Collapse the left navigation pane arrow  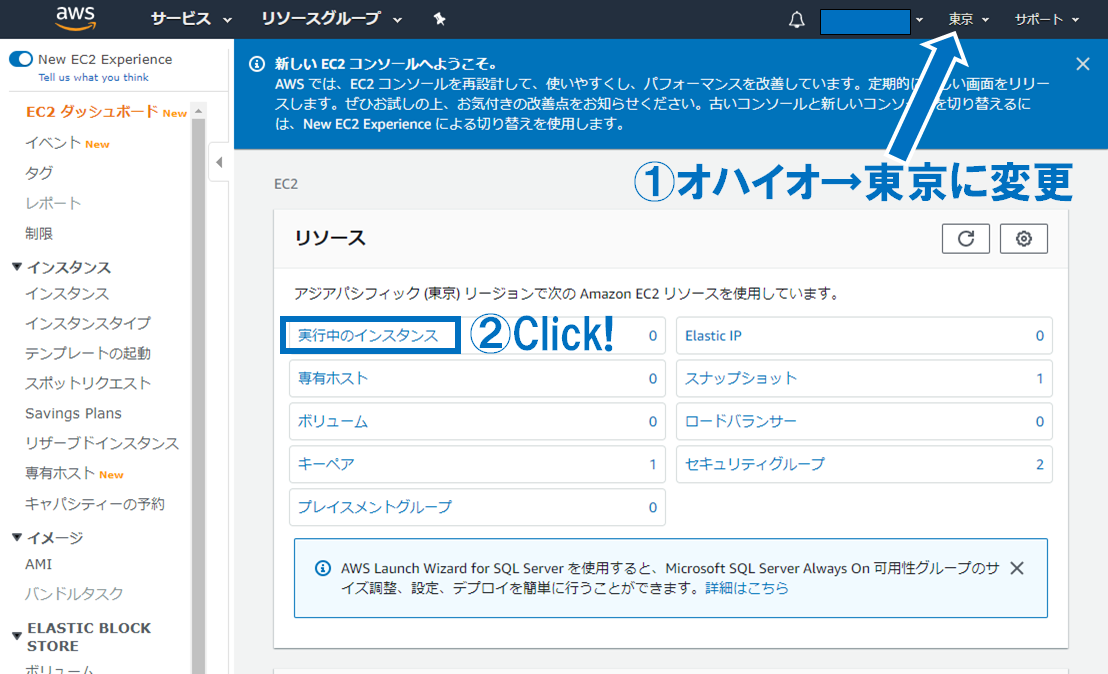219,162
